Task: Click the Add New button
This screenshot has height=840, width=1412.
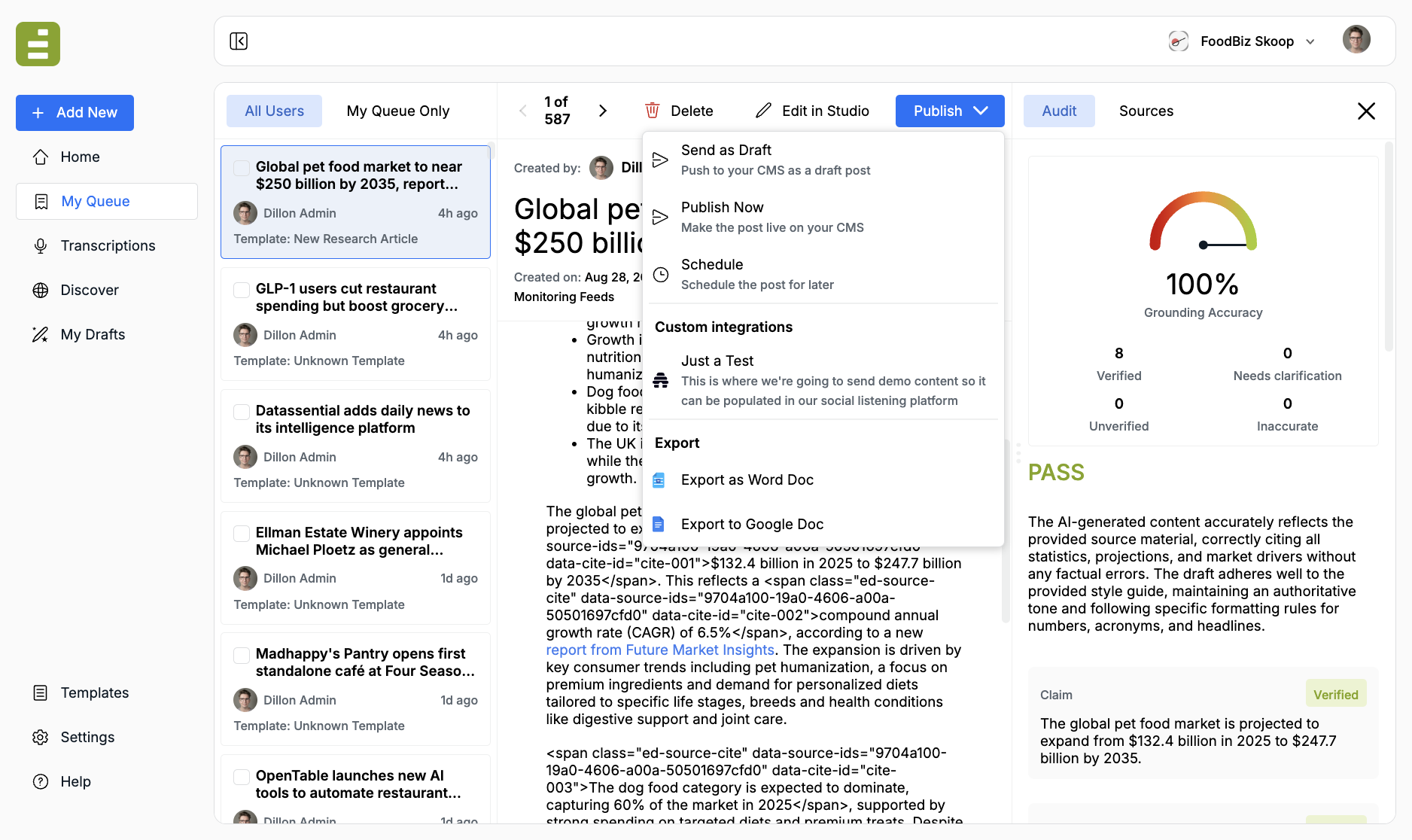Action: pos(75,112)
